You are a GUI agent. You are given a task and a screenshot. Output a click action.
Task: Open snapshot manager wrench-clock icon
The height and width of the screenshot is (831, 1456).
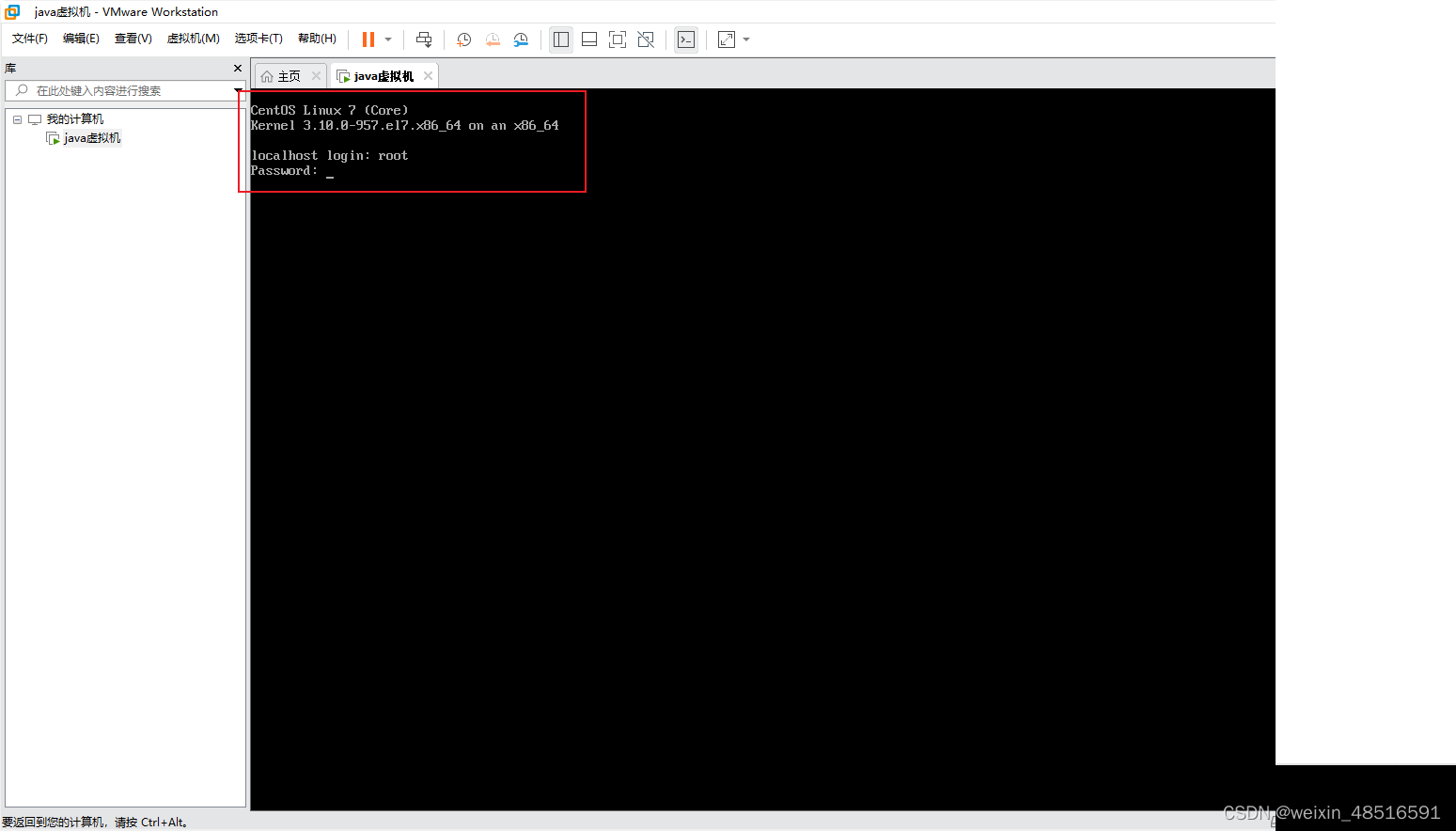[x=521, y=39]
